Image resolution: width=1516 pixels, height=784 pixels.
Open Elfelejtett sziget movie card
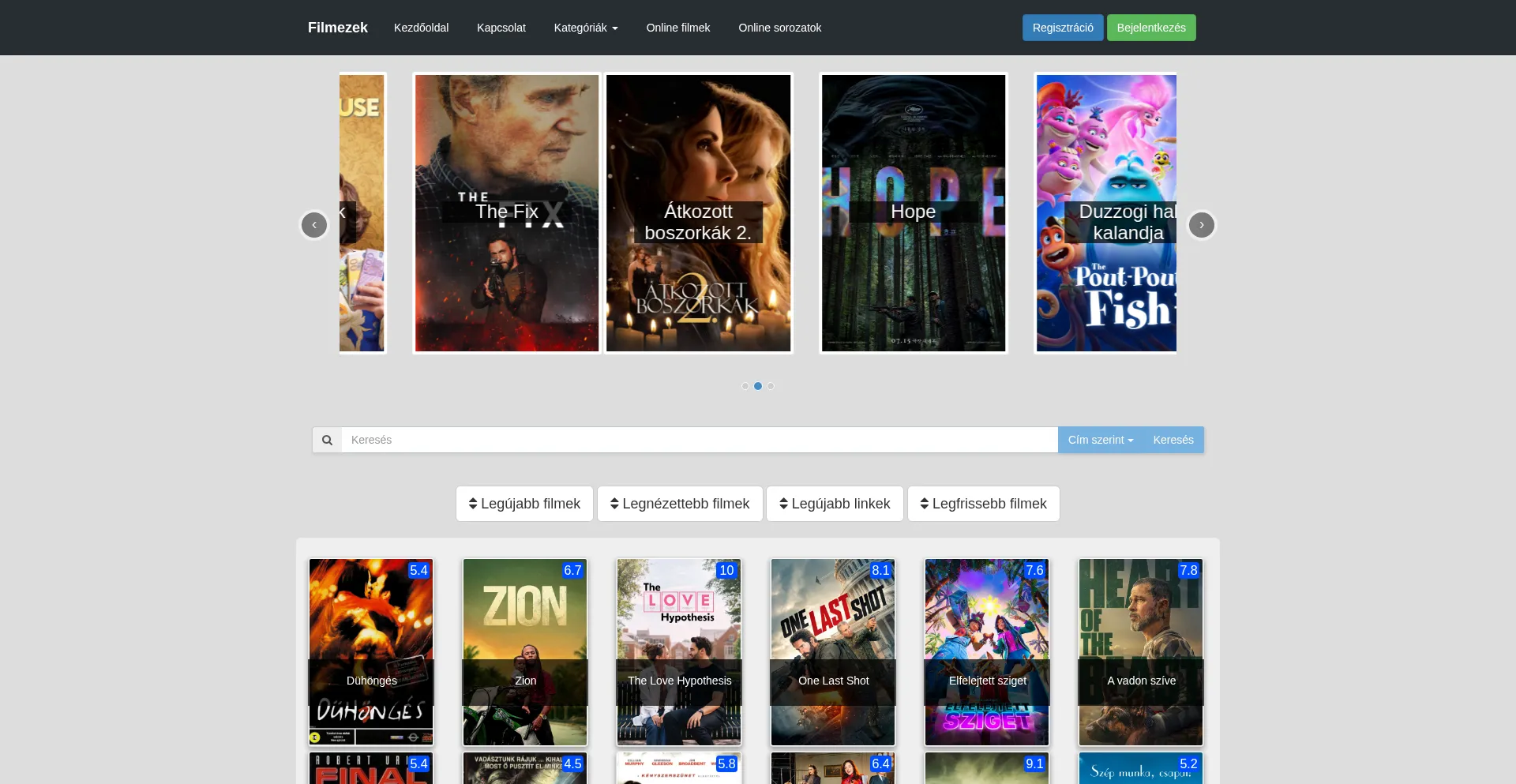[987, 652]
